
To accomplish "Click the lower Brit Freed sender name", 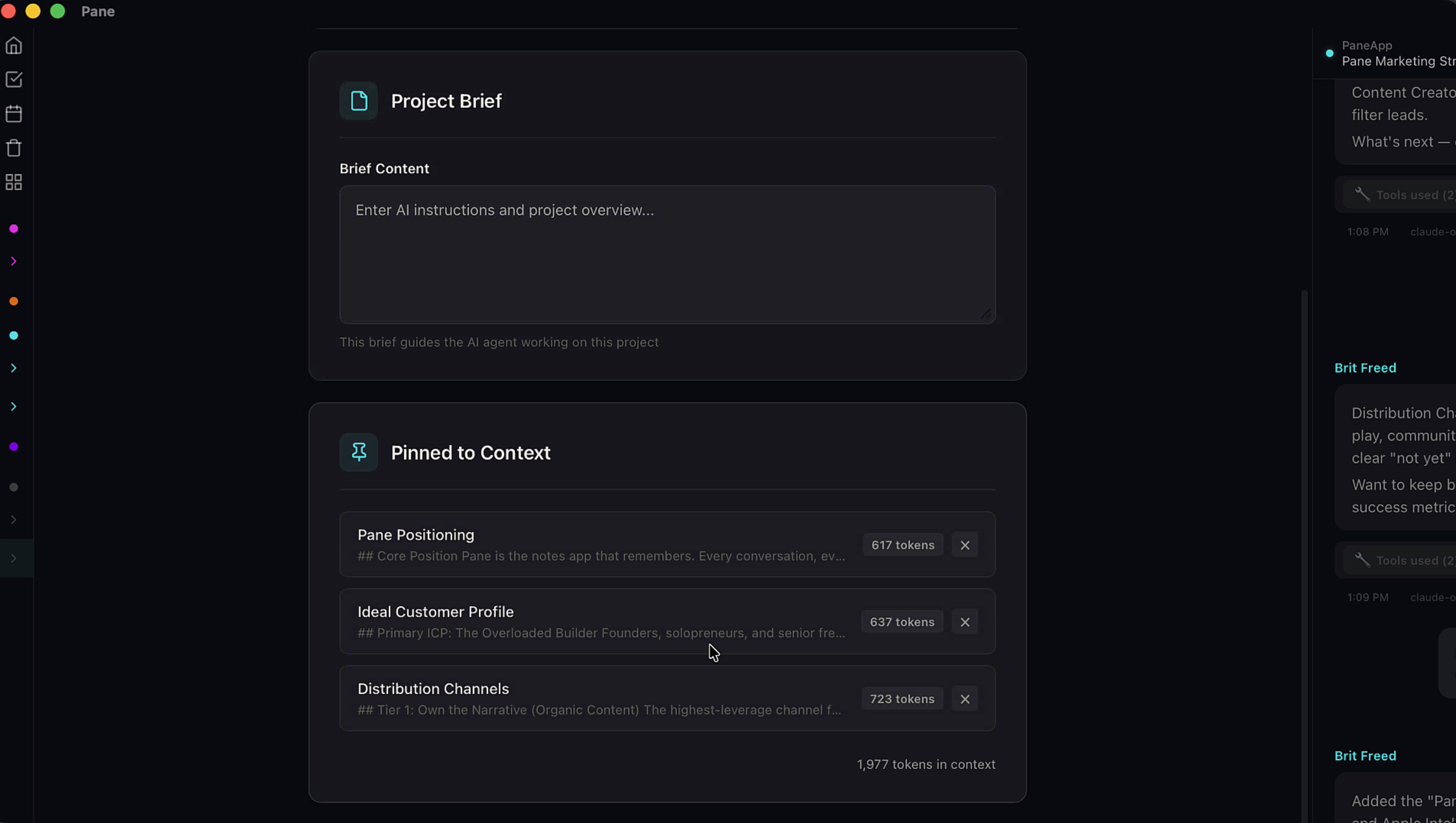I will tap(1365, 756).
